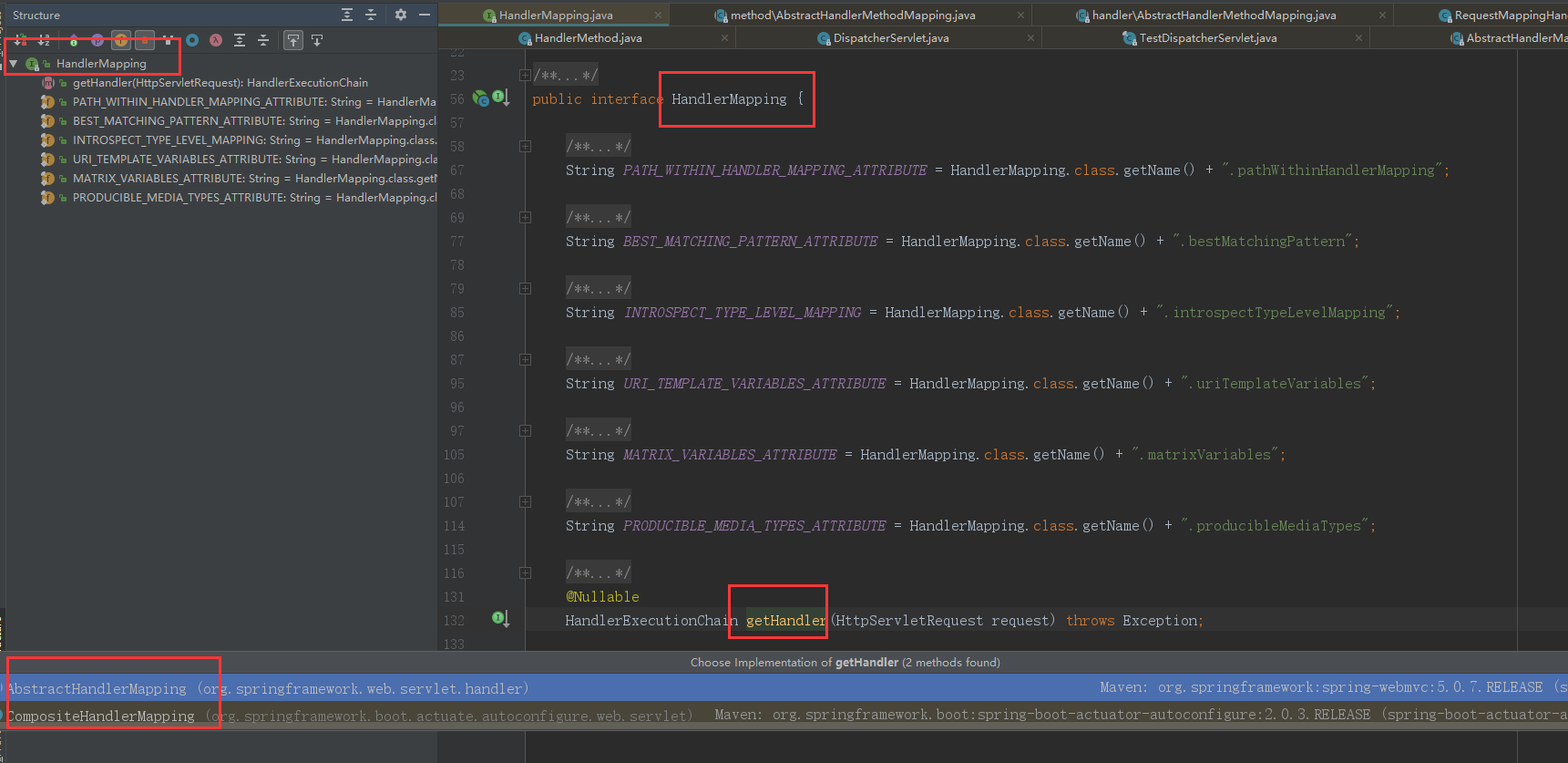Click MATRIX_VARIABLES_ATTRIBUTE constant in editor

coord(730,455)
